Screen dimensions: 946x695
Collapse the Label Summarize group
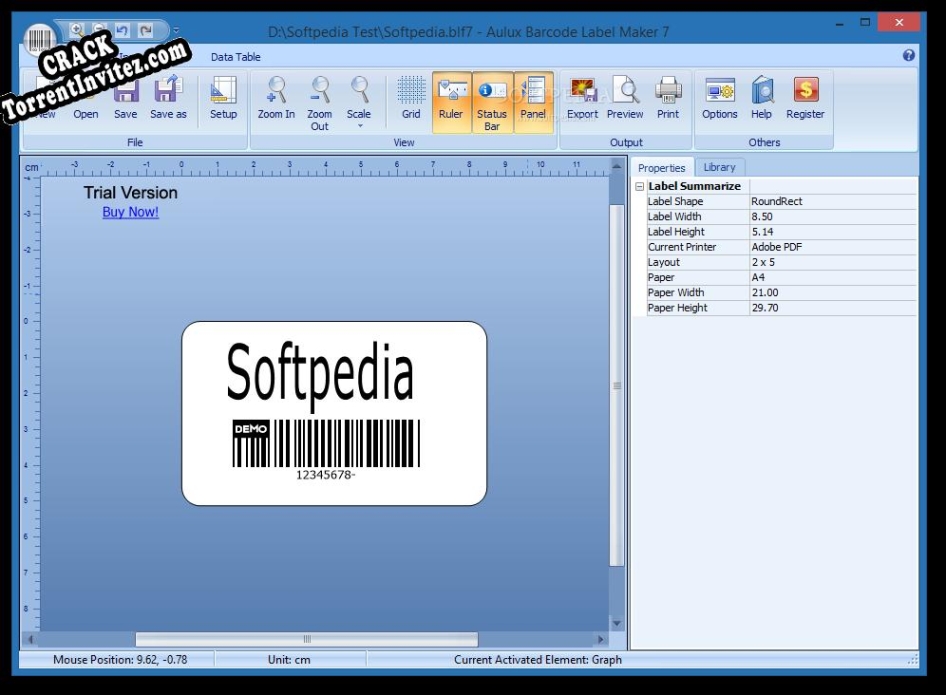click(637, 186)
